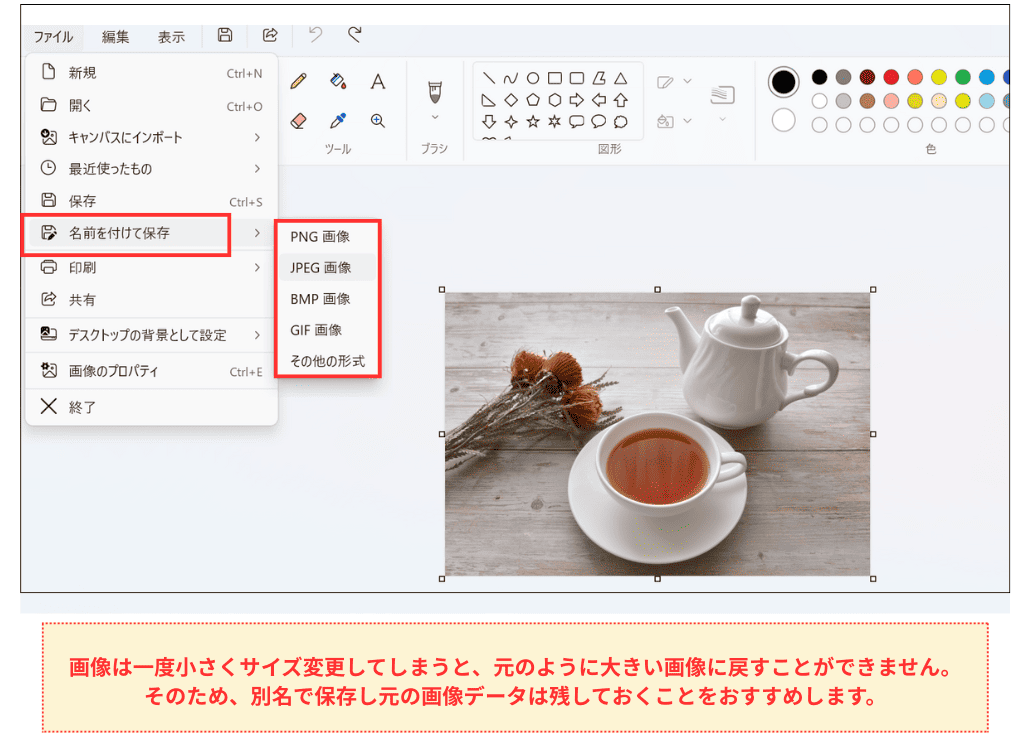This screenshot has width=1024, height=745.
Task: Select the Color picker eyedropper
Action: [x=338, y=120]
